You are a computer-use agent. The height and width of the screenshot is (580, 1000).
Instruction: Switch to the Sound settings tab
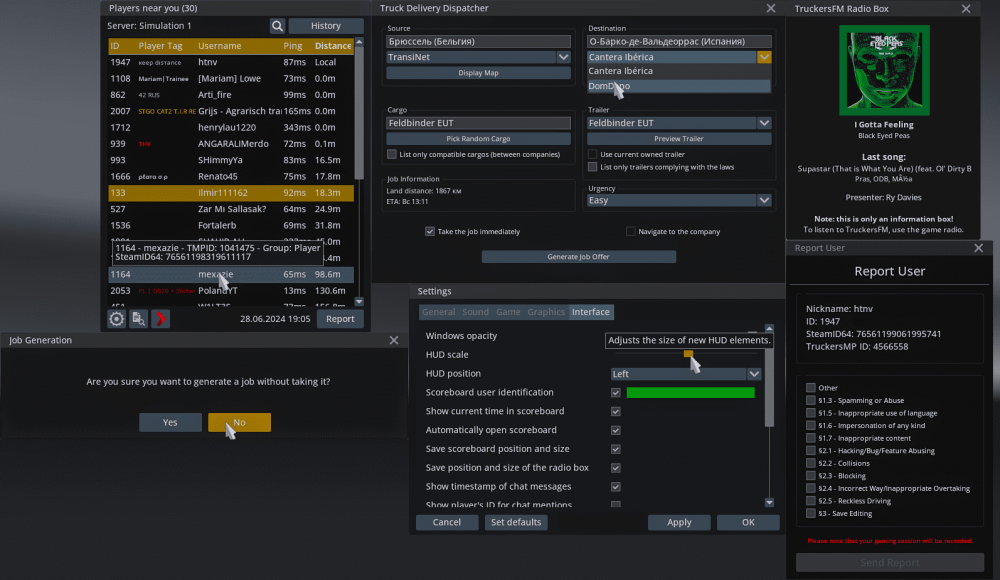[x=475, y=311]
